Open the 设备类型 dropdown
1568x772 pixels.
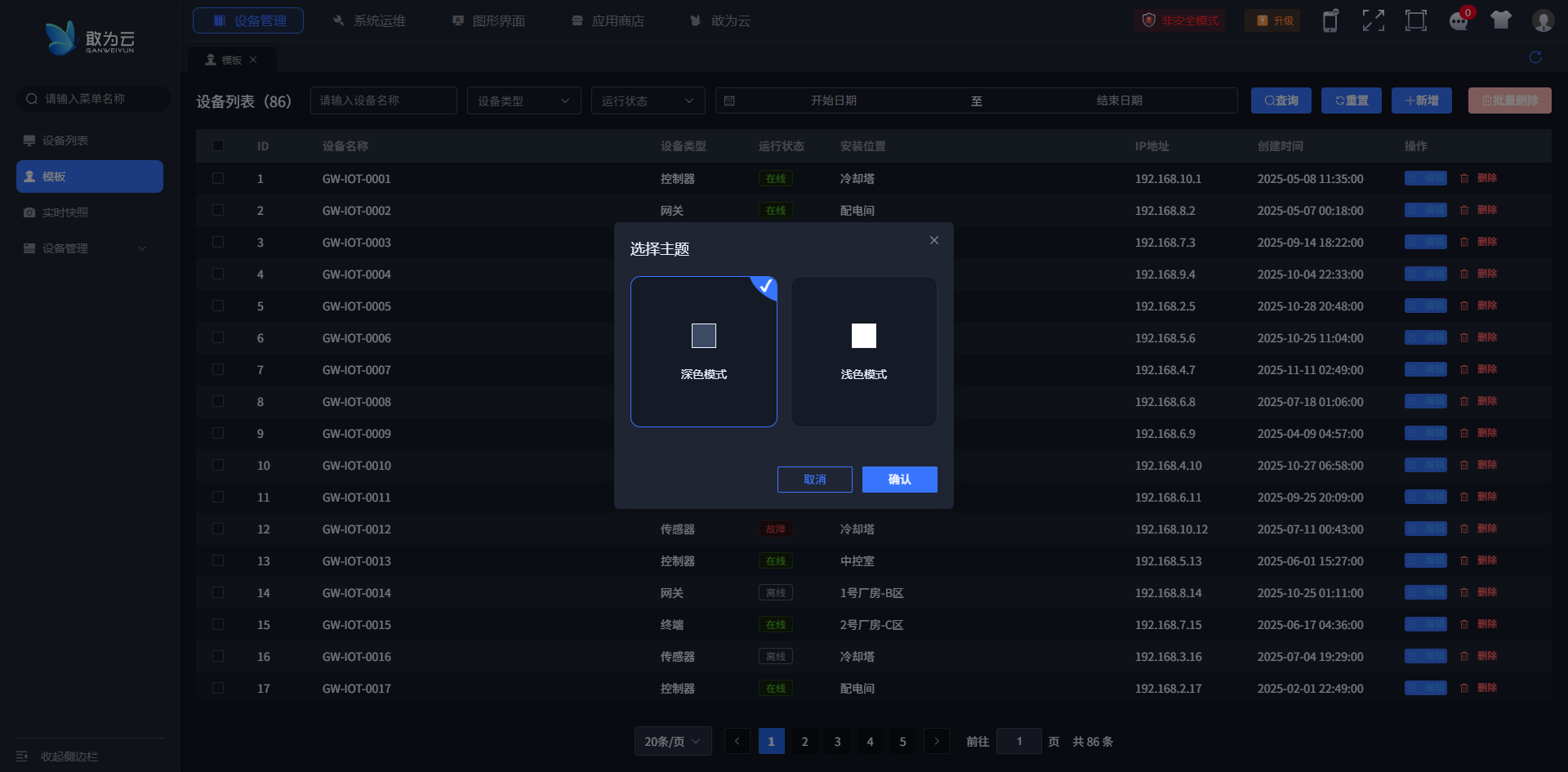tap(524, 100)
